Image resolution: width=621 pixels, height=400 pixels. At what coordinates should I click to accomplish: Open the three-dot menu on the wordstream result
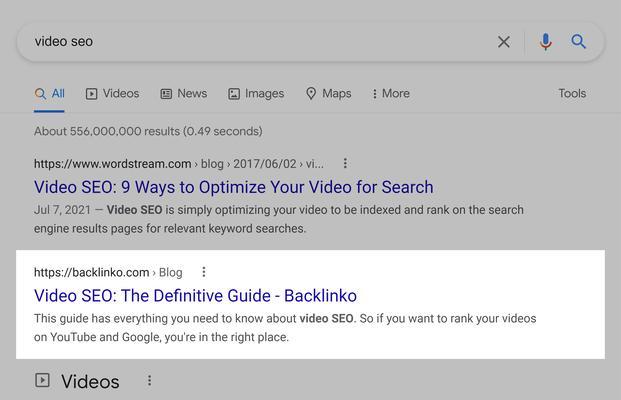[x=345, y=163]
